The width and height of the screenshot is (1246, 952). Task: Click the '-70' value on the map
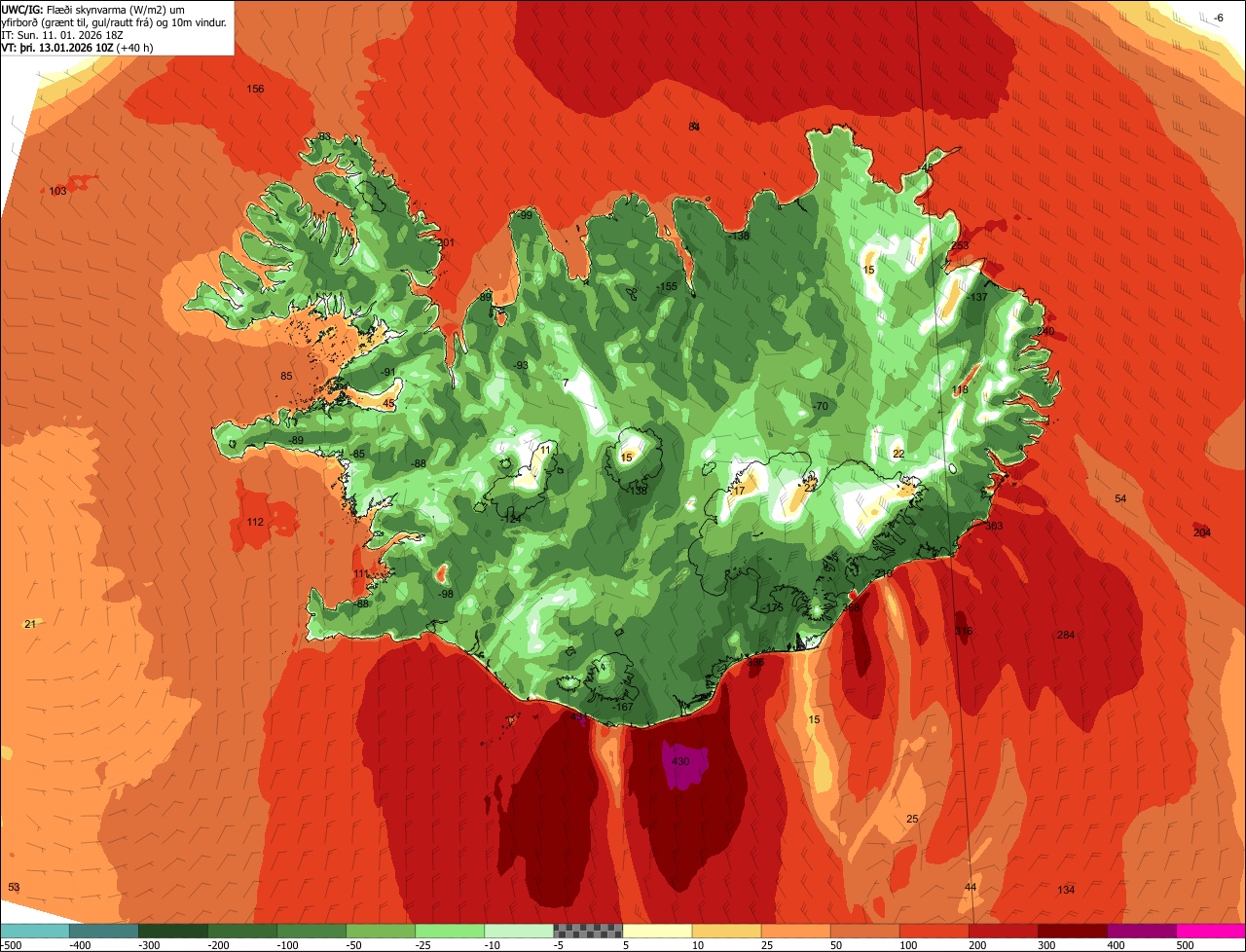tap(820, 406)
